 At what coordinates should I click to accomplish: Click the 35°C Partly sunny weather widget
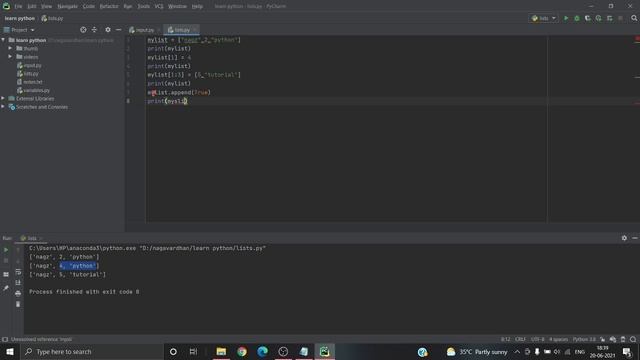point(476,352)
